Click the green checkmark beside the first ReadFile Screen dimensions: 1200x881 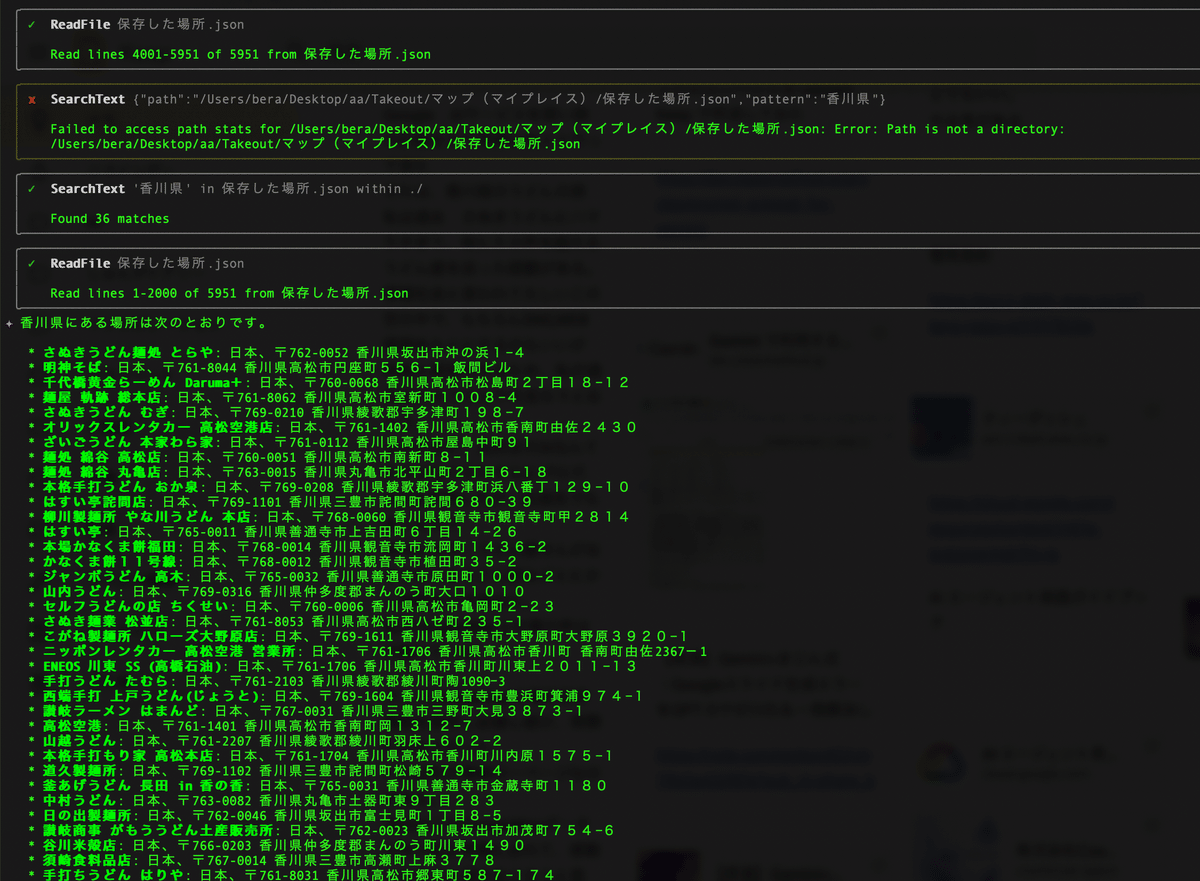pyautogui.click(x=32, y=24)
